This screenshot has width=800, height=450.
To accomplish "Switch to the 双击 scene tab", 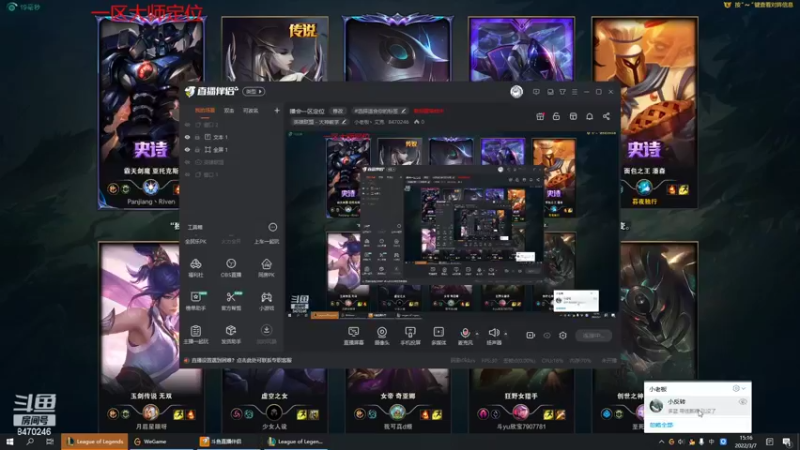I will (229, 110).
